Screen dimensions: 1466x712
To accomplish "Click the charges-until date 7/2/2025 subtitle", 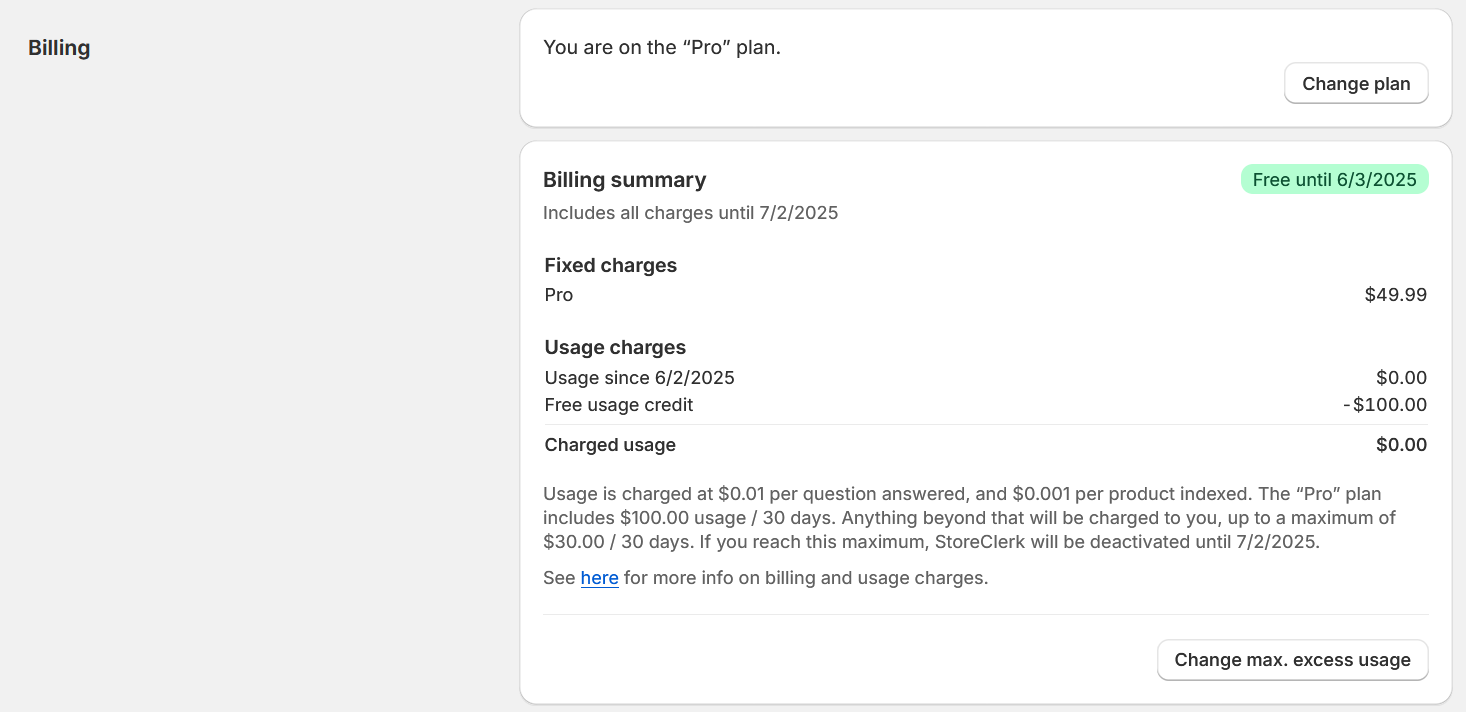I will 690,213.
